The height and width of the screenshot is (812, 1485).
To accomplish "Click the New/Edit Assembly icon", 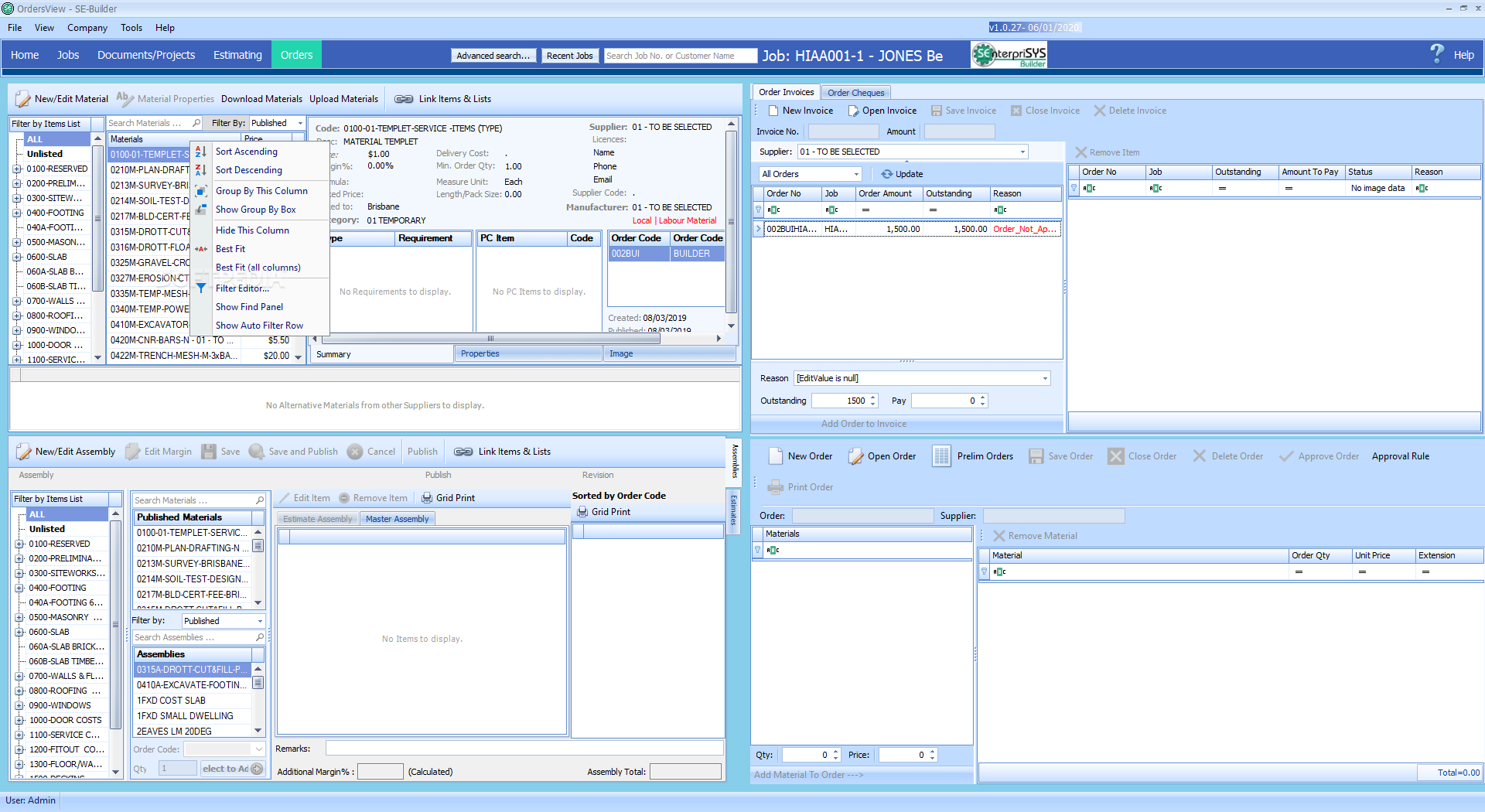I will click(x=24, y=452).
